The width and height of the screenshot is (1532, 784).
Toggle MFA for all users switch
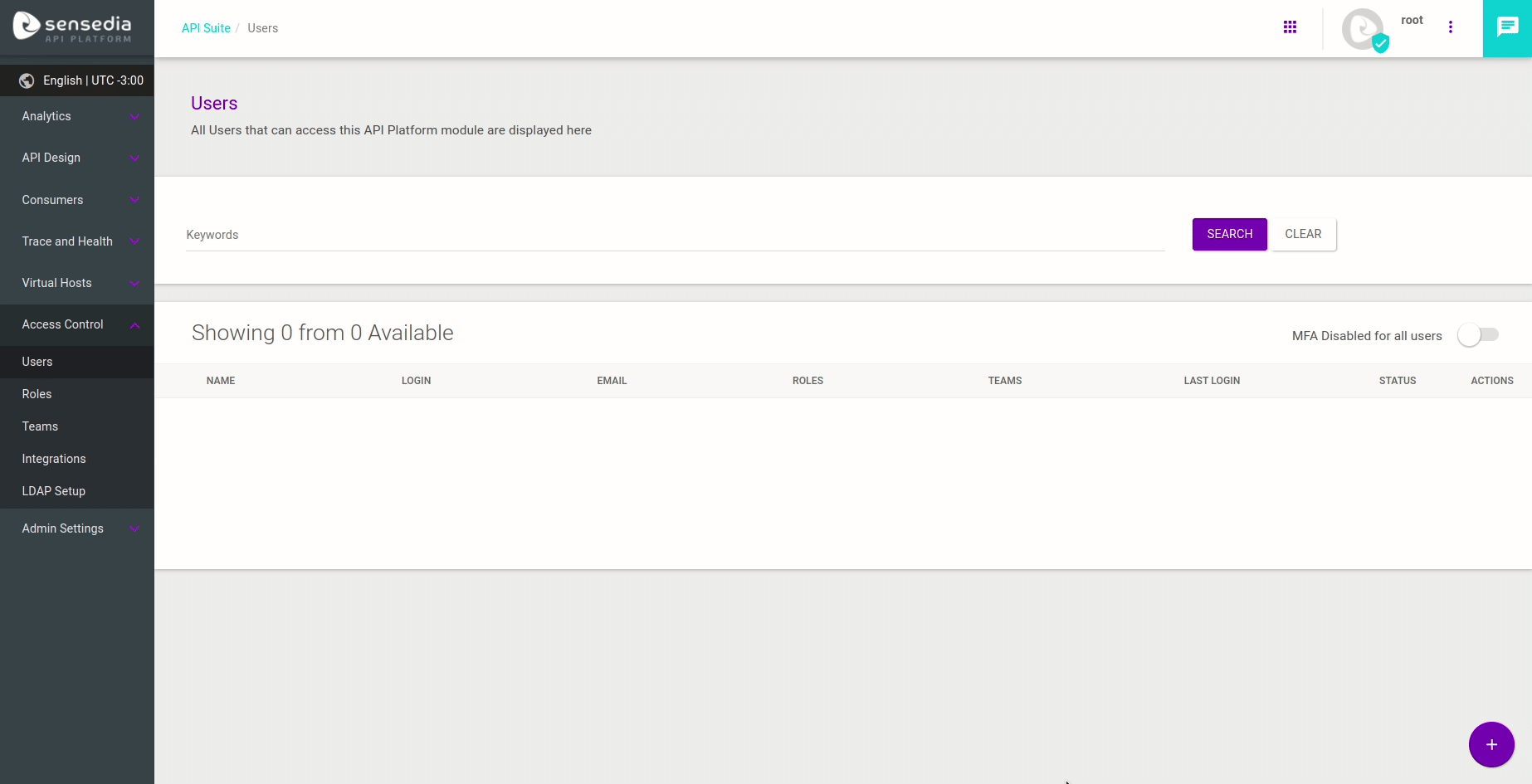[x=1478, y=335]
